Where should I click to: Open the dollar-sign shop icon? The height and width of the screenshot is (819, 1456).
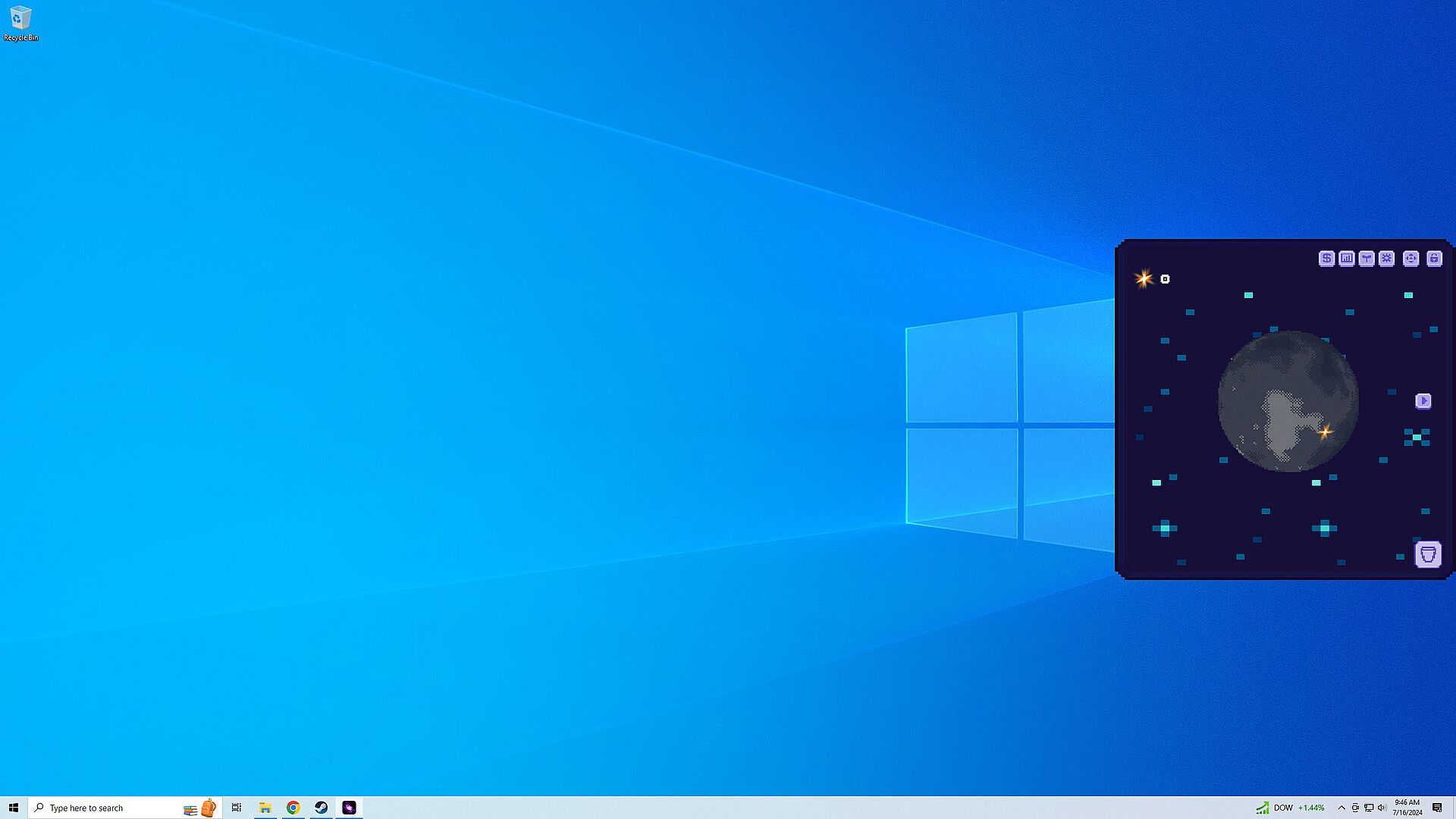click(1326, 259)
